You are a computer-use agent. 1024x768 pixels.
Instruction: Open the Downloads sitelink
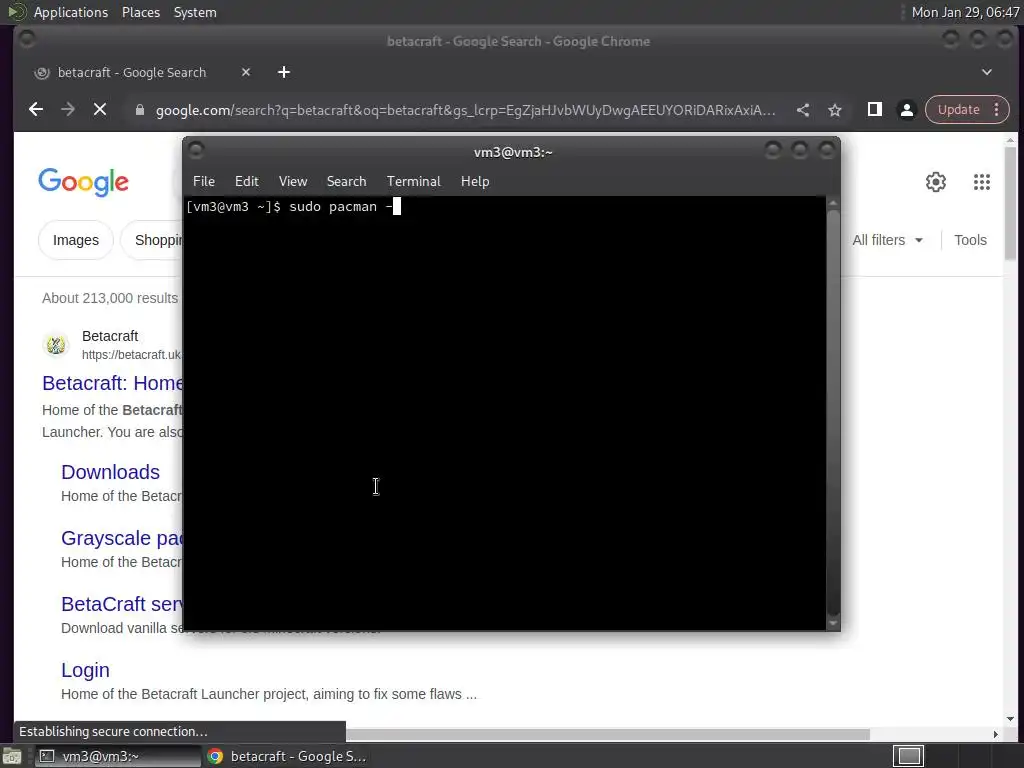tap(110, 472)
